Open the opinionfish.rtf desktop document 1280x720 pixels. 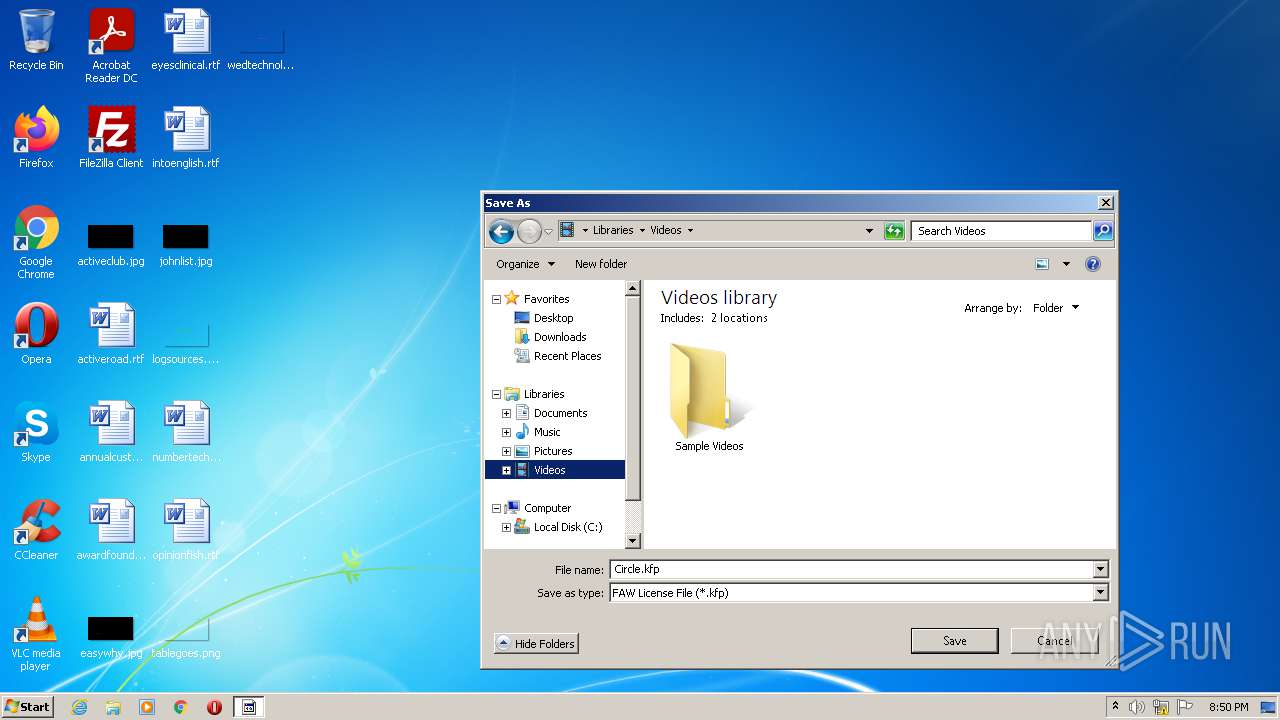[186, 531]
